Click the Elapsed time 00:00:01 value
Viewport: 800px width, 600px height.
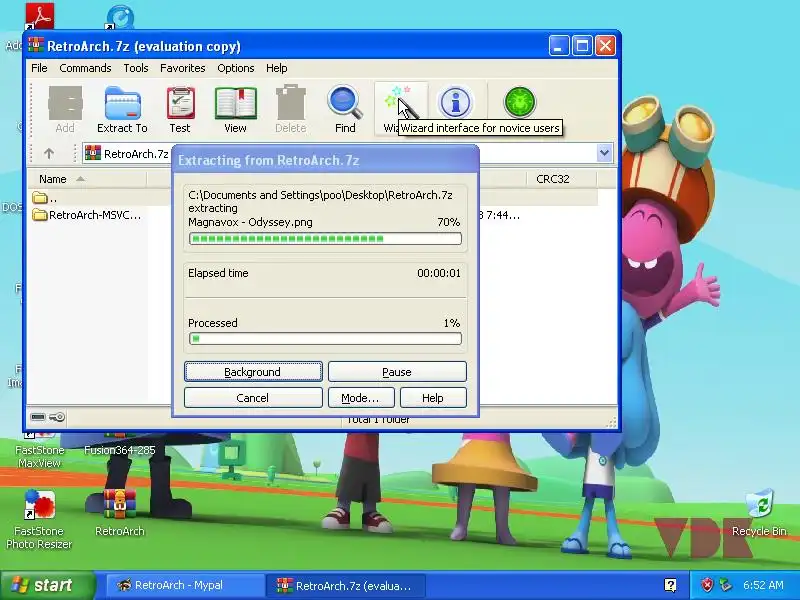[439, 273]
